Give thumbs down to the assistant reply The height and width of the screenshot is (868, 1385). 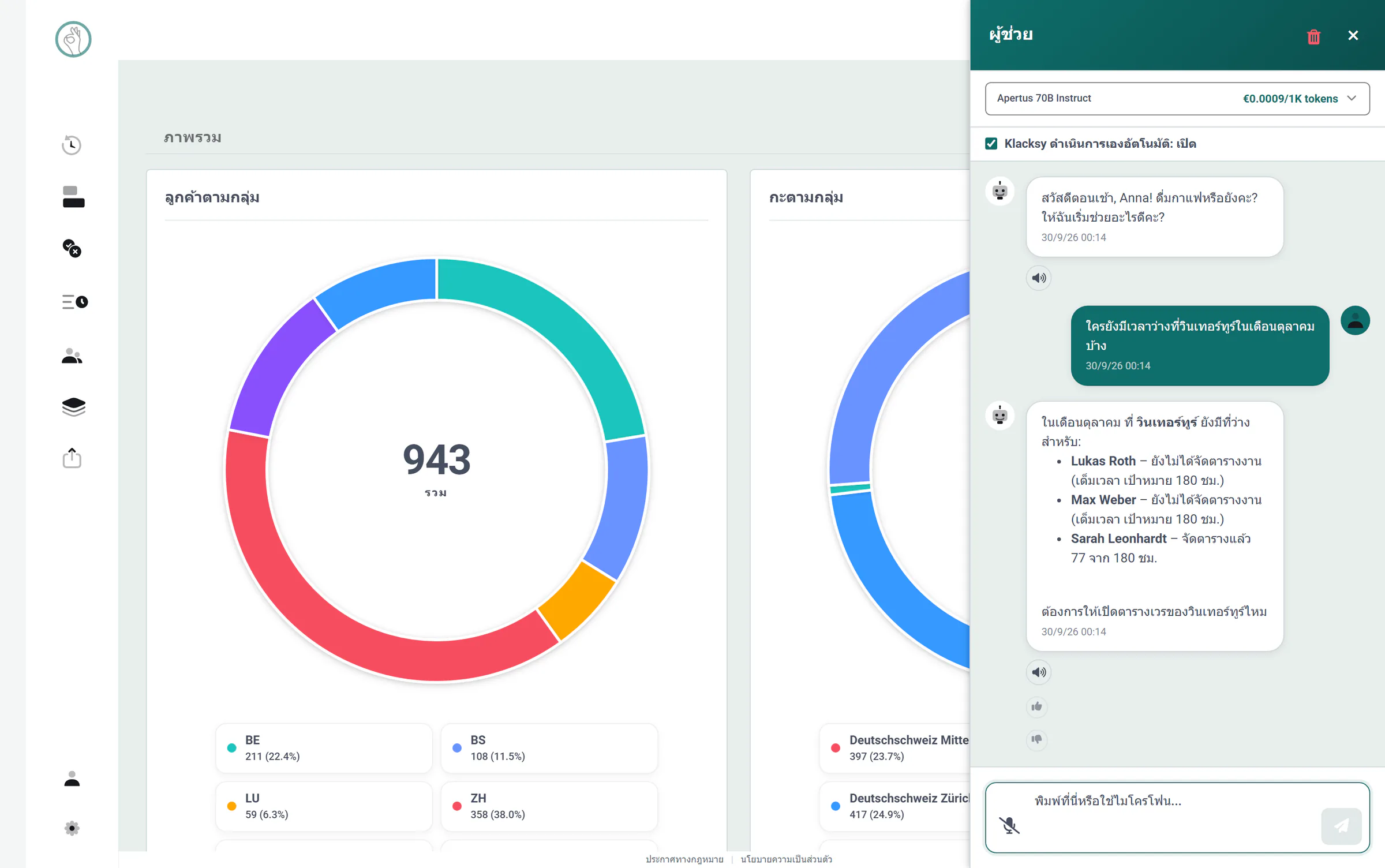point(1037,739)
